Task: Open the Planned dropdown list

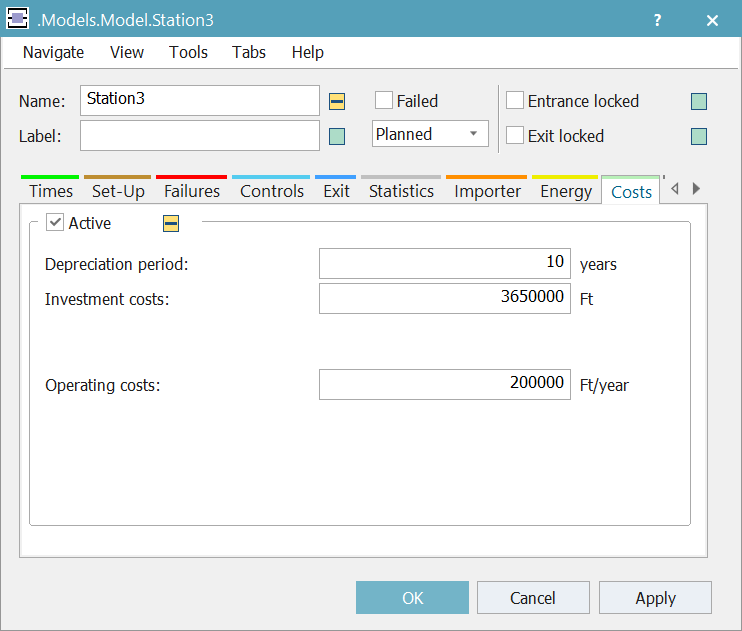Action: (430, 134)
